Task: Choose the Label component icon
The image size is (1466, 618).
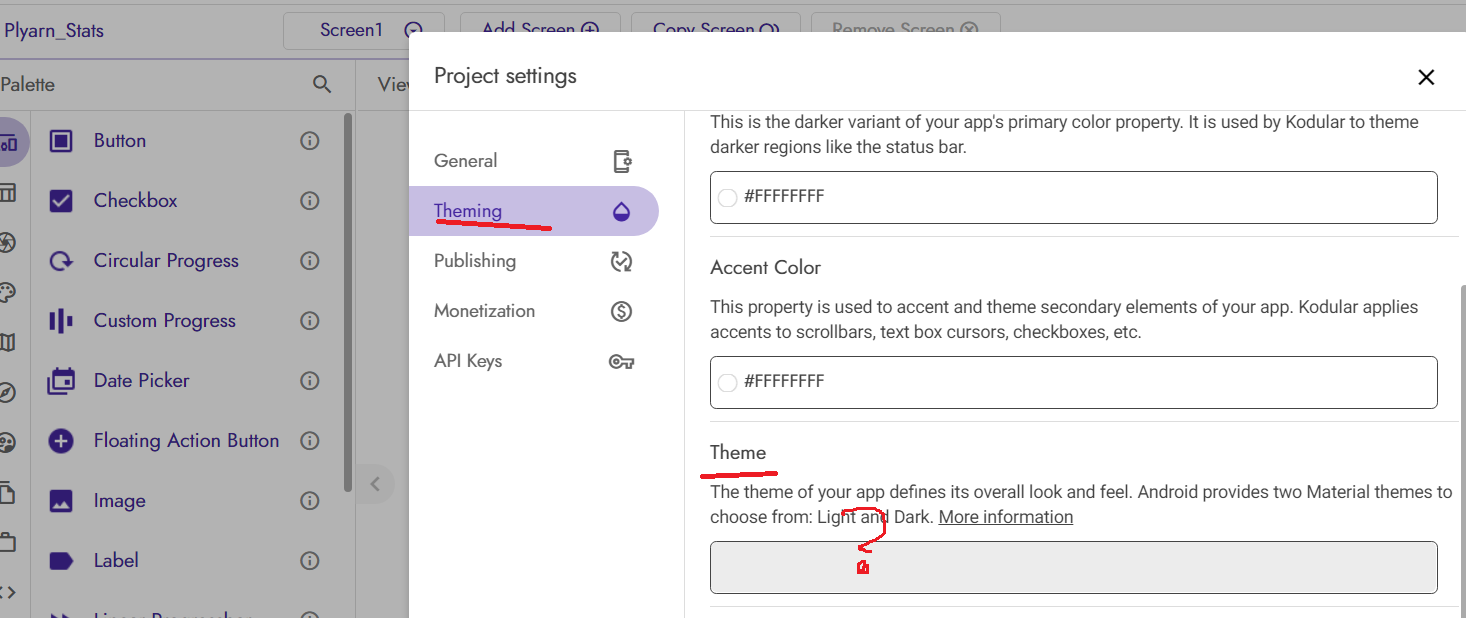Action: coord(61,561)
